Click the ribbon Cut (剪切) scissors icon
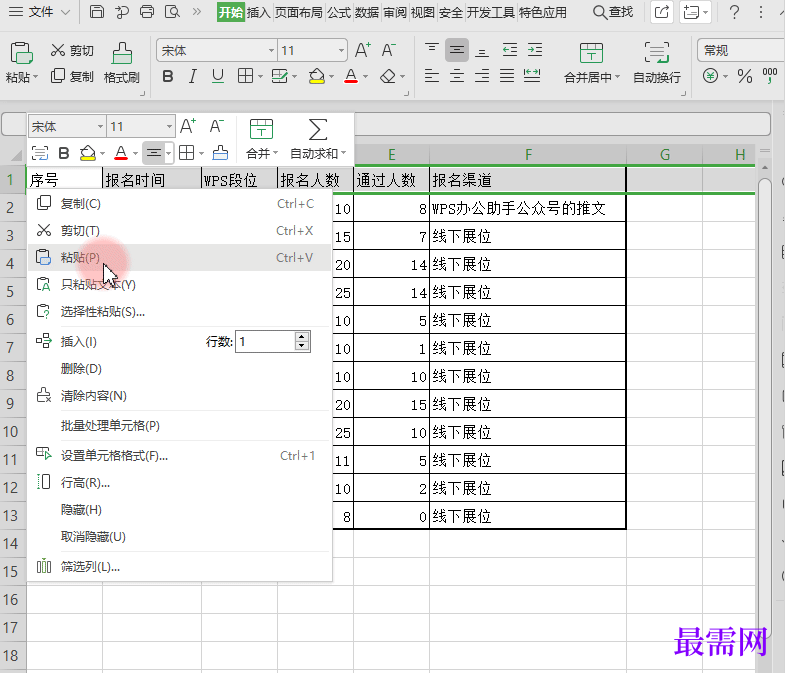The width and height of the screenshot is (786, 673). pos(57,51)
